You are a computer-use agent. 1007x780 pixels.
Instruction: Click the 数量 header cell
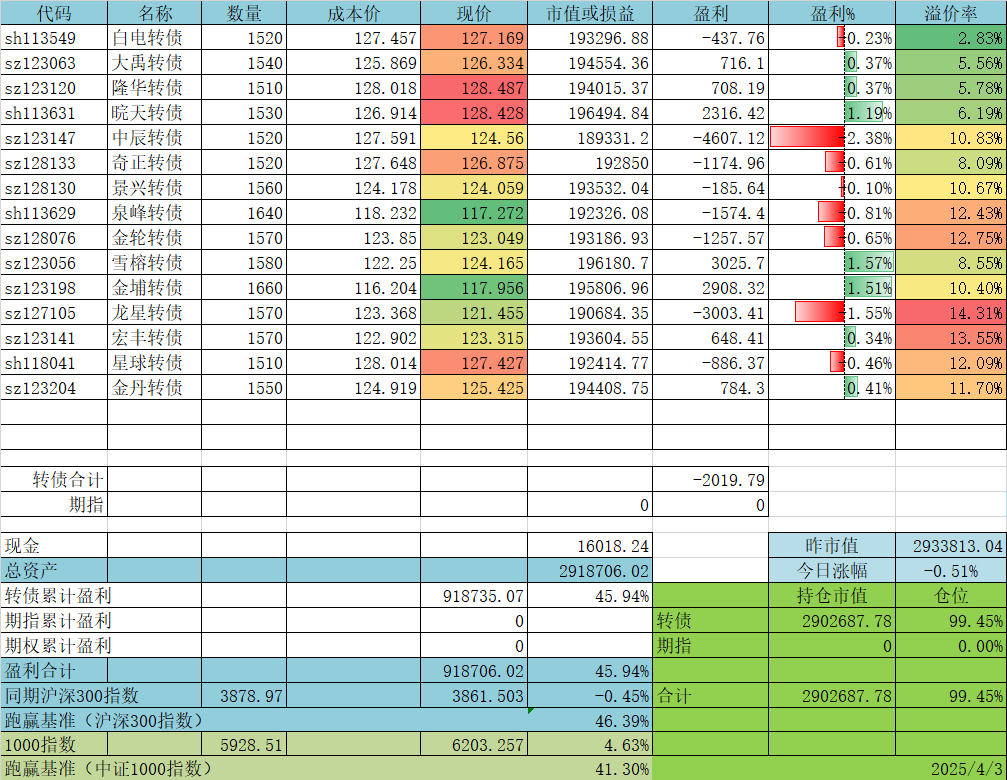click(x=244, y=13)
